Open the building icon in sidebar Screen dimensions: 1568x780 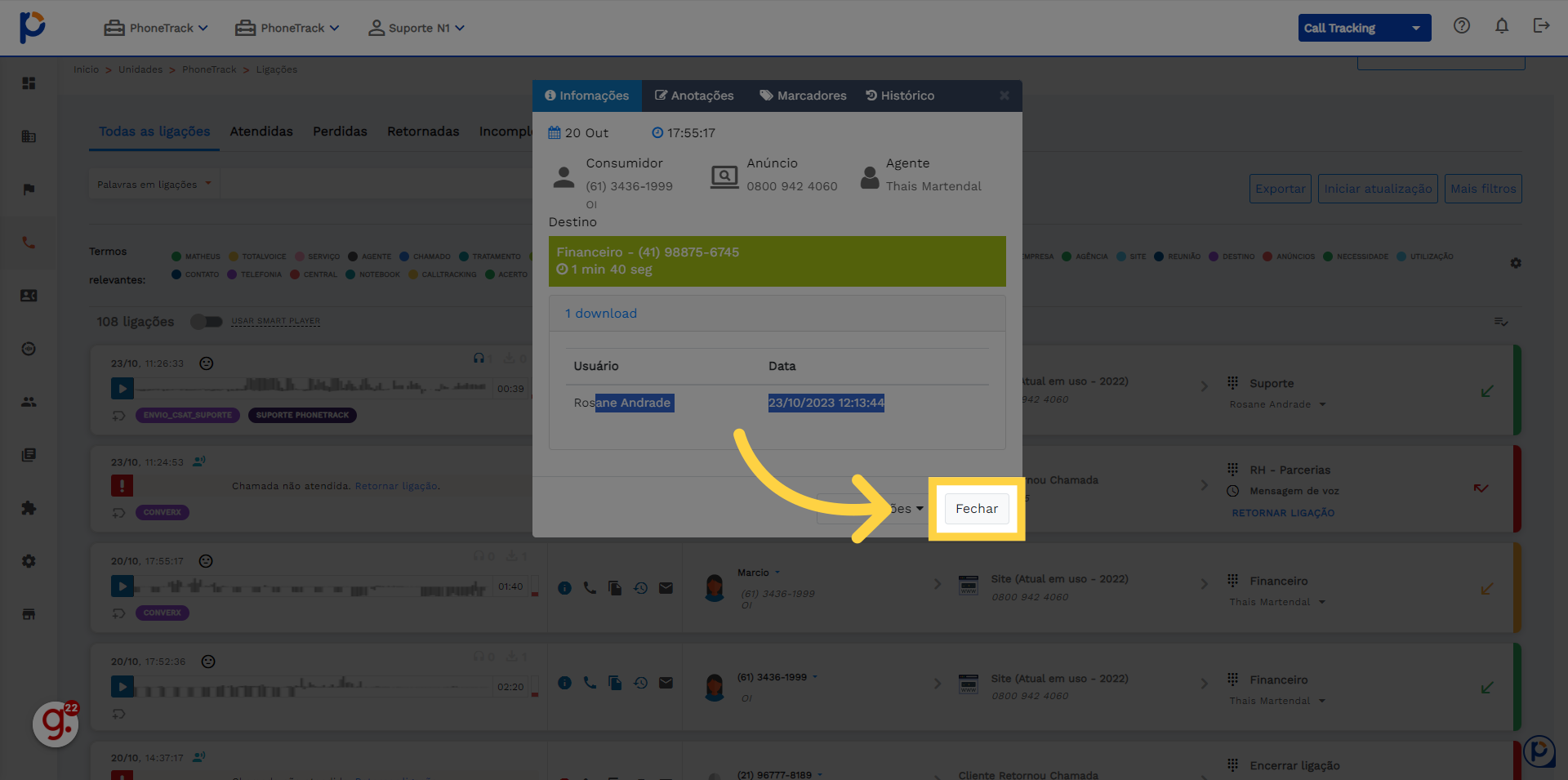click(29, 136)
